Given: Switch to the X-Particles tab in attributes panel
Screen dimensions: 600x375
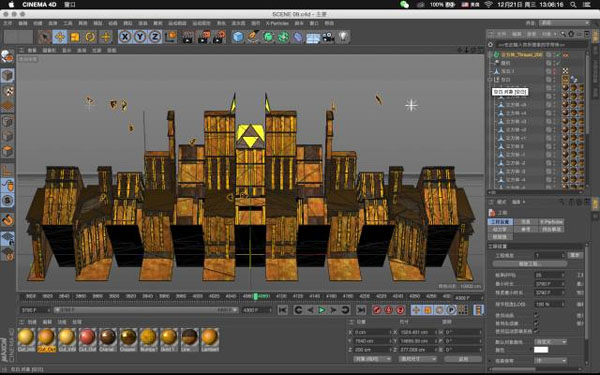Looking at the screenshot, I should (551, 222).
